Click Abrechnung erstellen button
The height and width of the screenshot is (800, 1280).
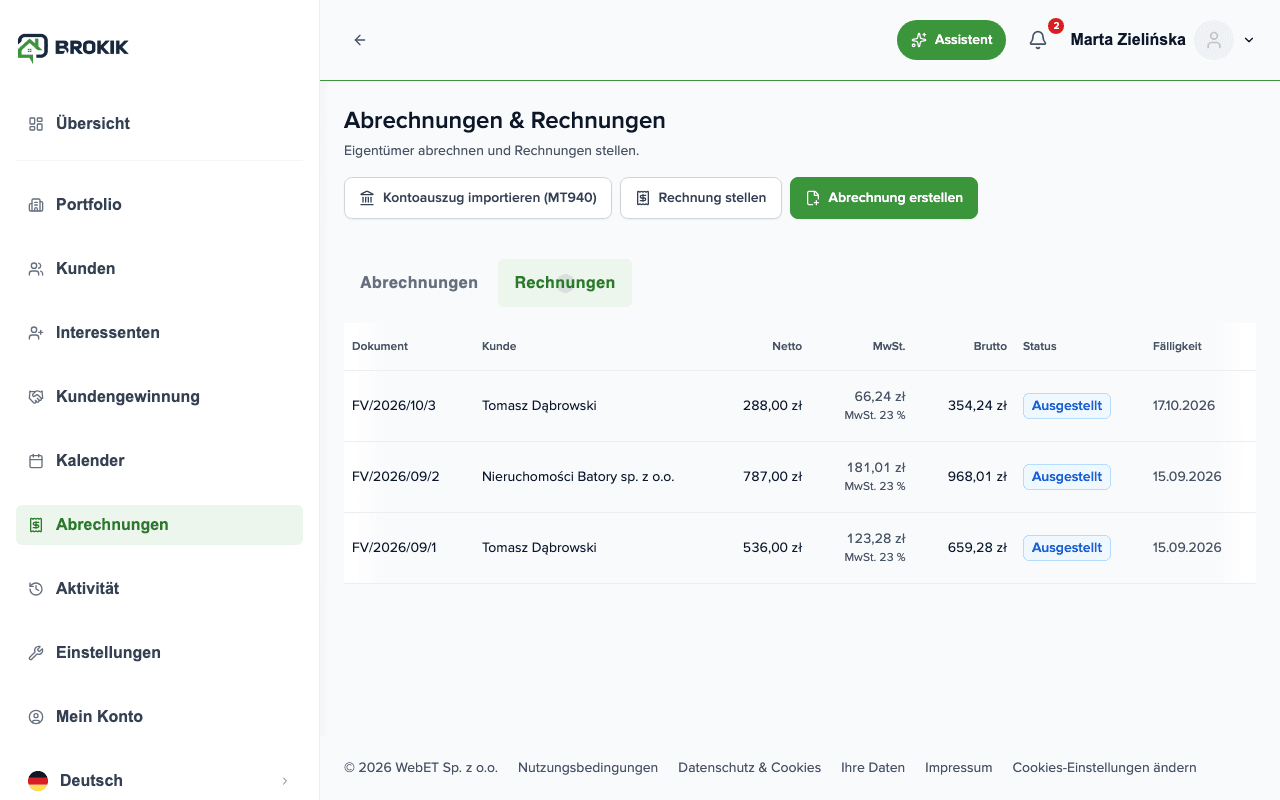point(884,198)
